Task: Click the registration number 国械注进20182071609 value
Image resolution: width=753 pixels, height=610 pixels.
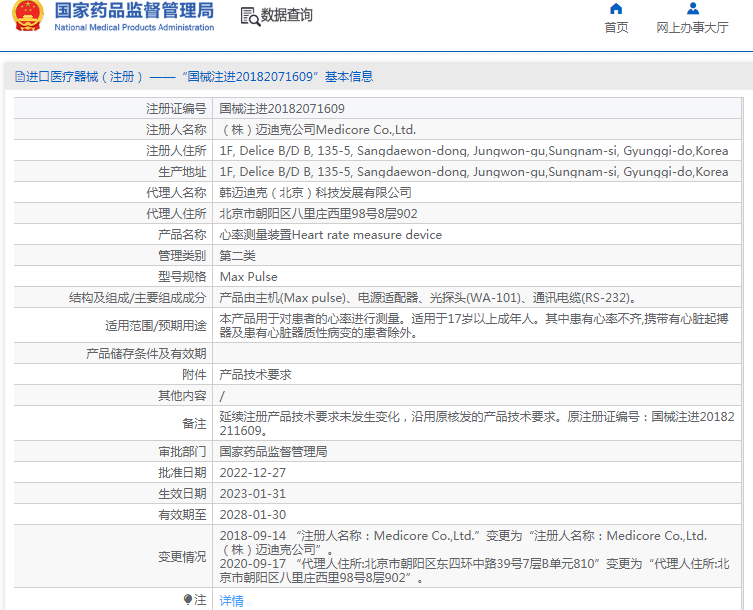Action: (282, 108)
